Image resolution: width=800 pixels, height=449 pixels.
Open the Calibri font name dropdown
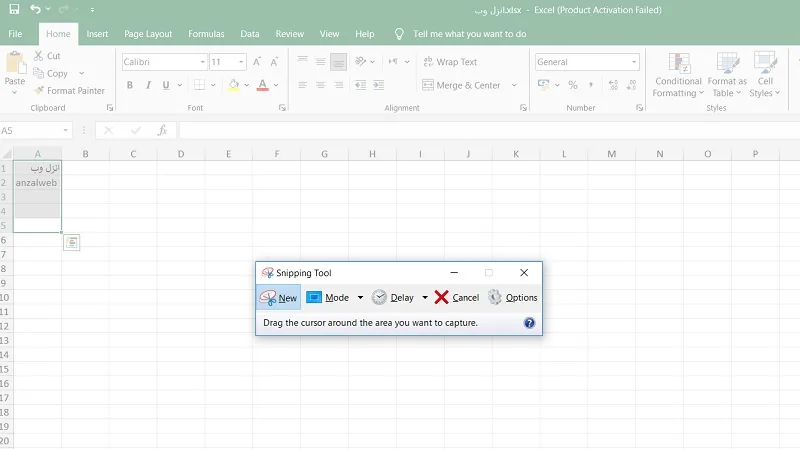202,62
